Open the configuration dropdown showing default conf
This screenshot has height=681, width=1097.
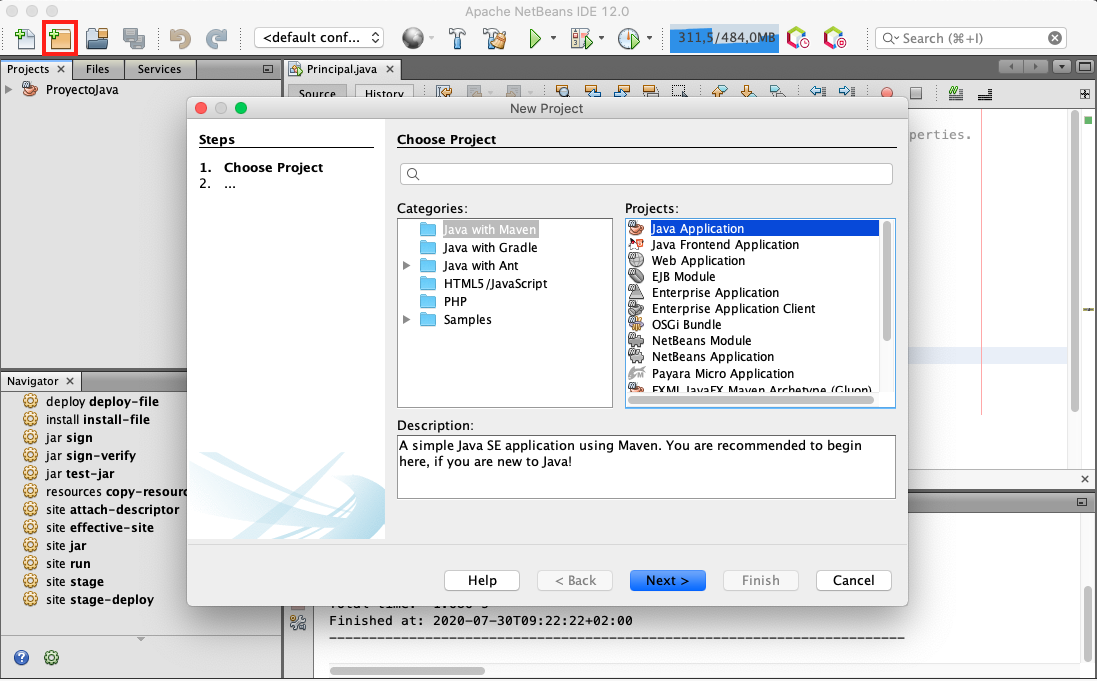point(320,38)
